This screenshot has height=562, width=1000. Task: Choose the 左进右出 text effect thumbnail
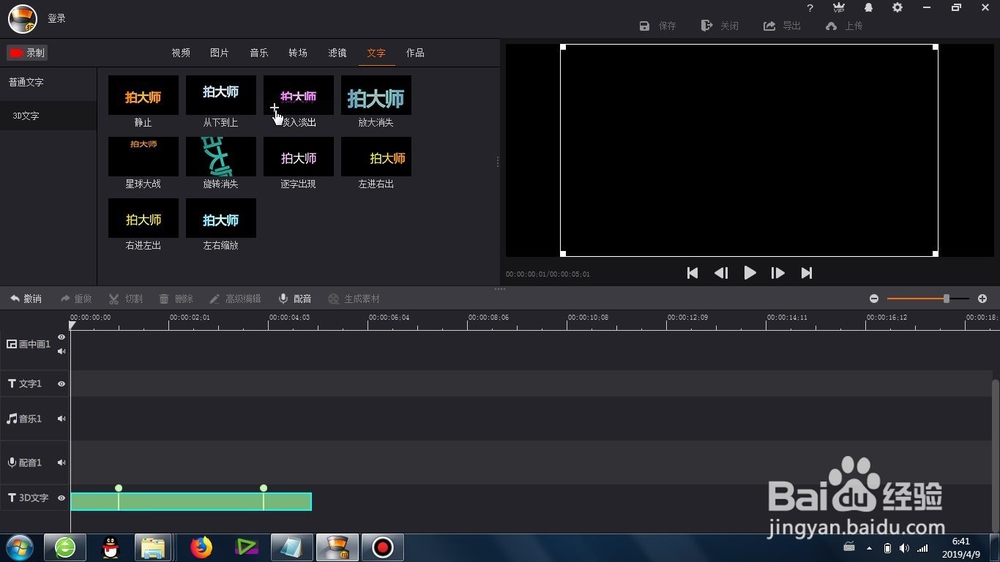pos(376,156)
